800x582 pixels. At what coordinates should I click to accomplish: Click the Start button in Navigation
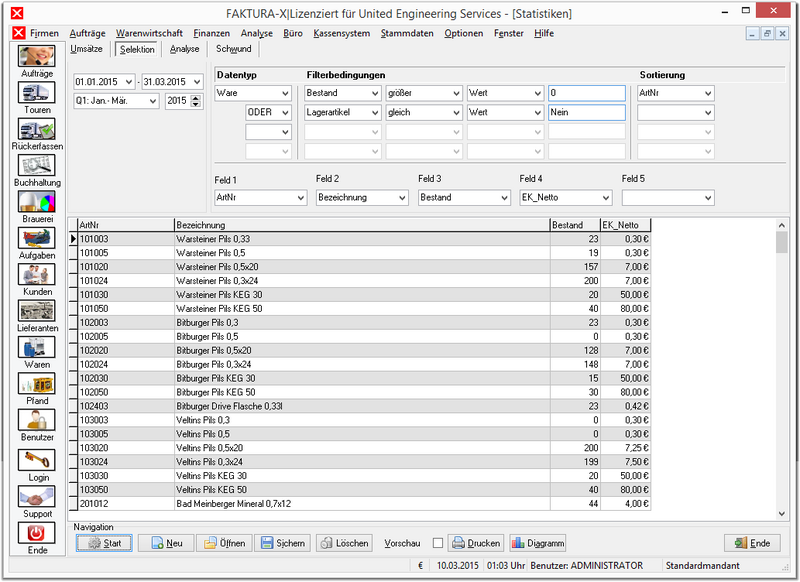click(104, 543)
